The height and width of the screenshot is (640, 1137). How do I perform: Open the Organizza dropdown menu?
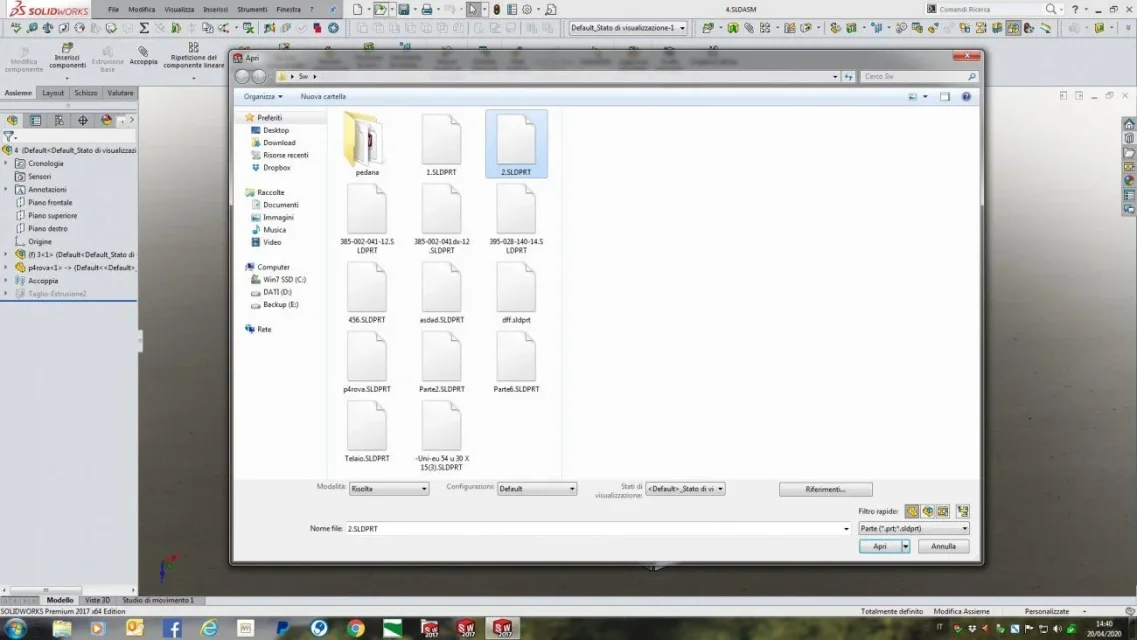click(x=263, y=96)
